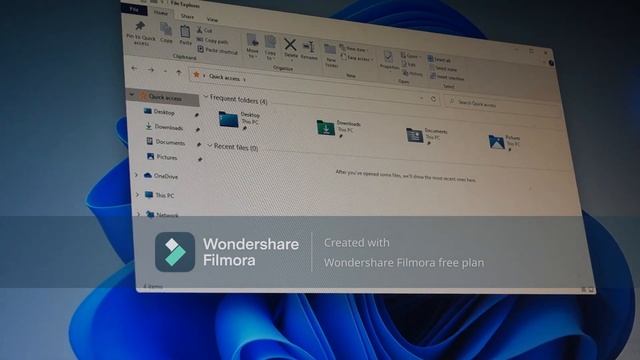
Task: Expand the OneDrive tree node
Action: coord(136,175)
